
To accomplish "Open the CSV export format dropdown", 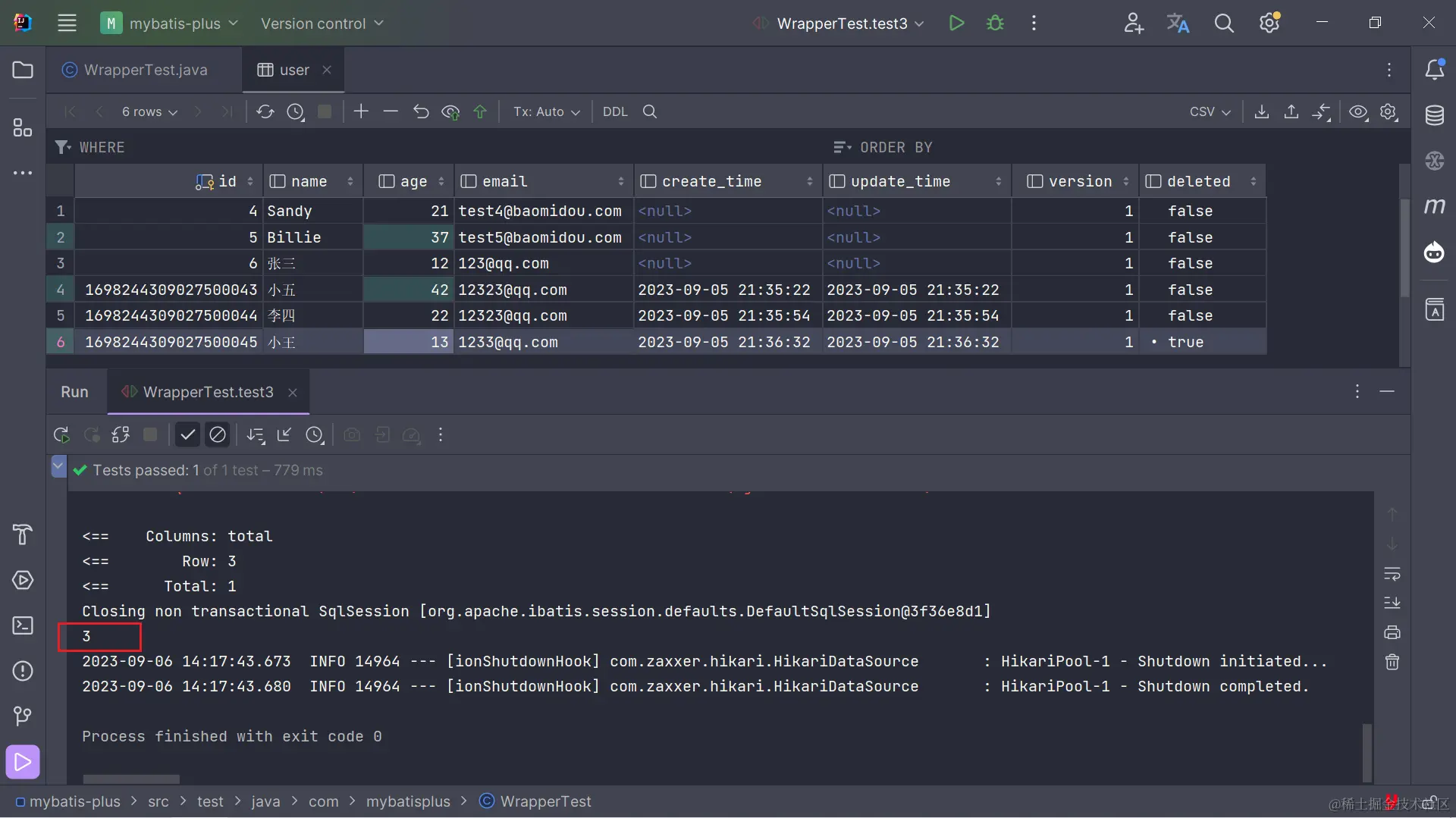I will (x=1210, y=111).
